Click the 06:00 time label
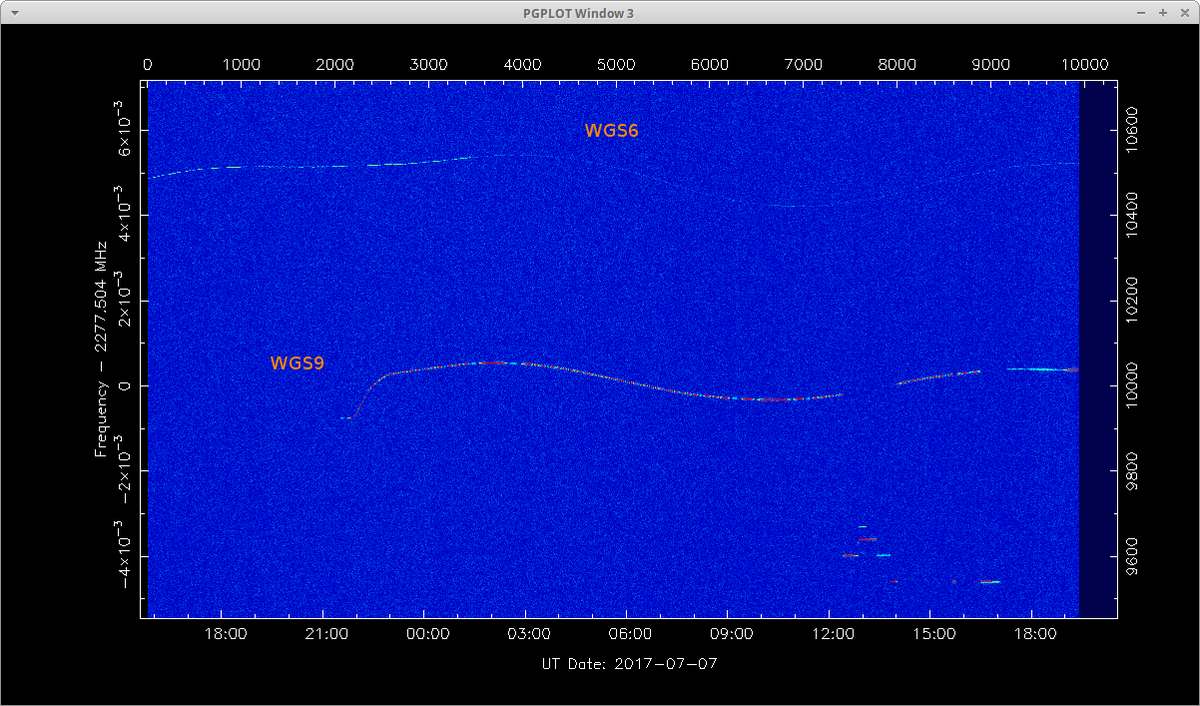Image resolution: width=1200 pixels, height=706 pixels. tap(631, 633)
